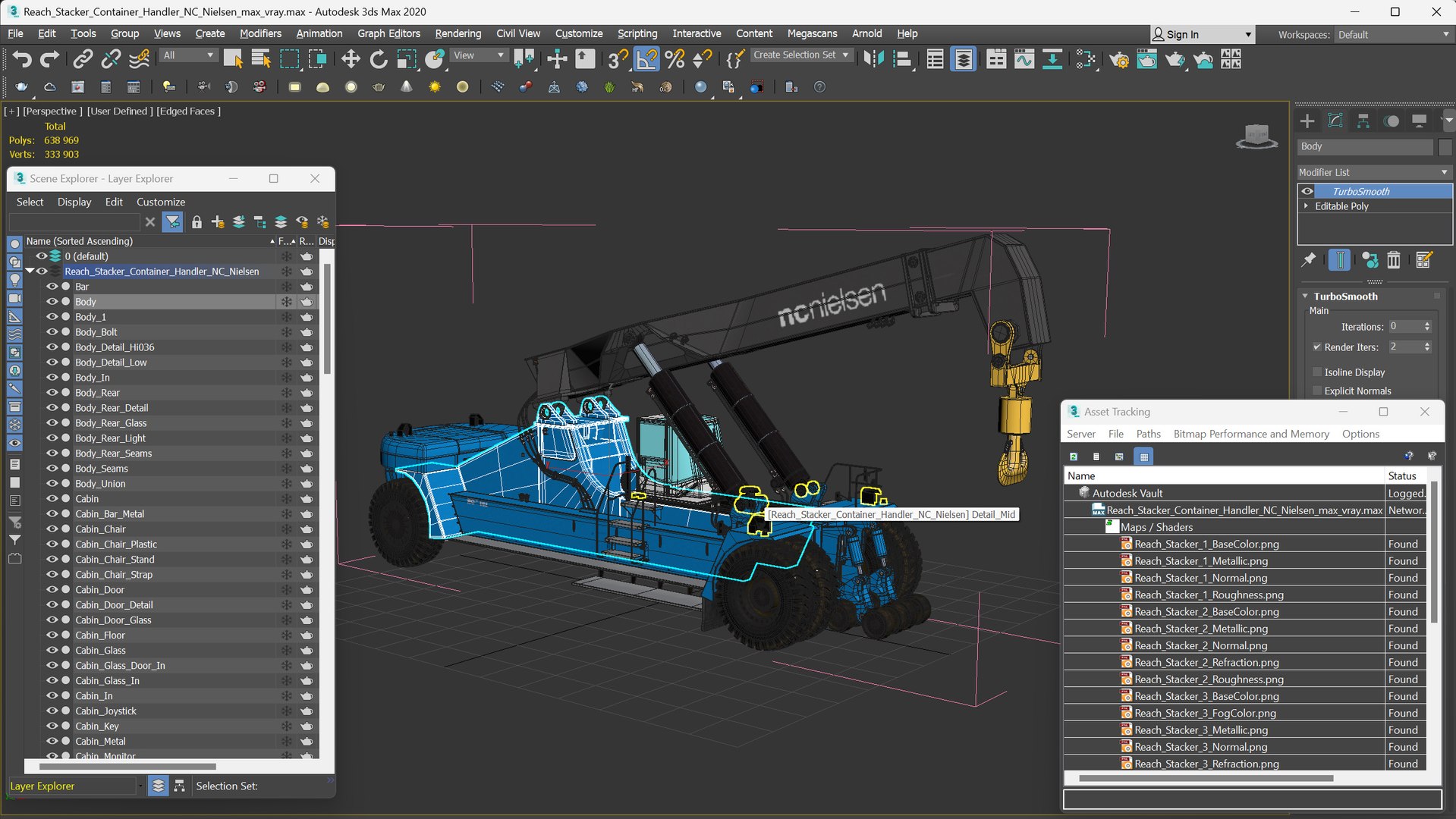Click the Remove modifier trash icon
Viewport: 1456px width, 819px height.
[1394, 260]
